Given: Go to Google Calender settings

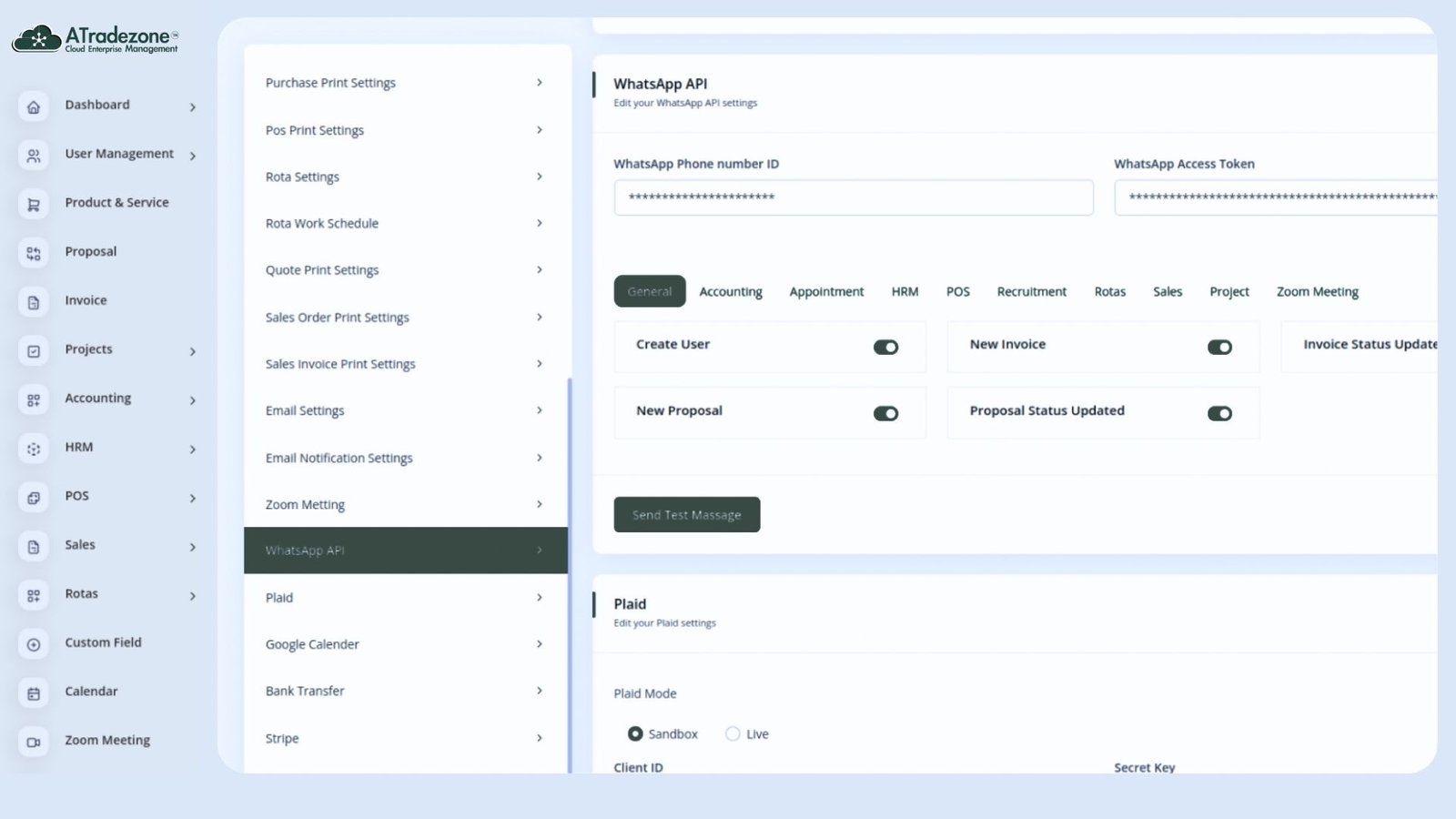Looking at the screenshot, I should (312, 644).
